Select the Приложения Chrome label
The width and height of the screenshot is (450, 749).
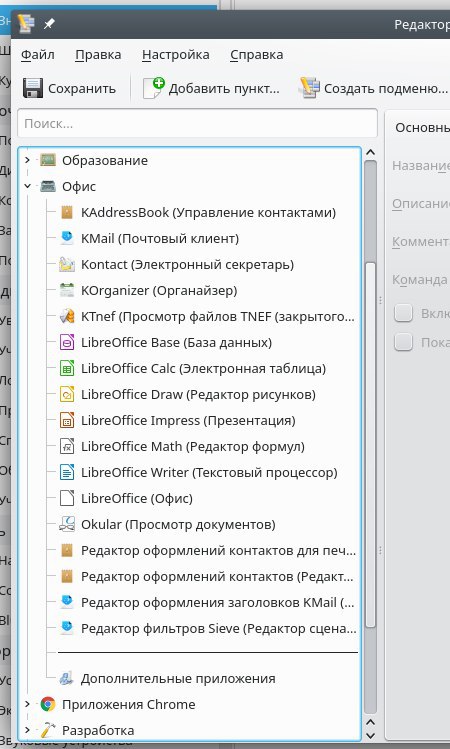[x=129, y=704]
